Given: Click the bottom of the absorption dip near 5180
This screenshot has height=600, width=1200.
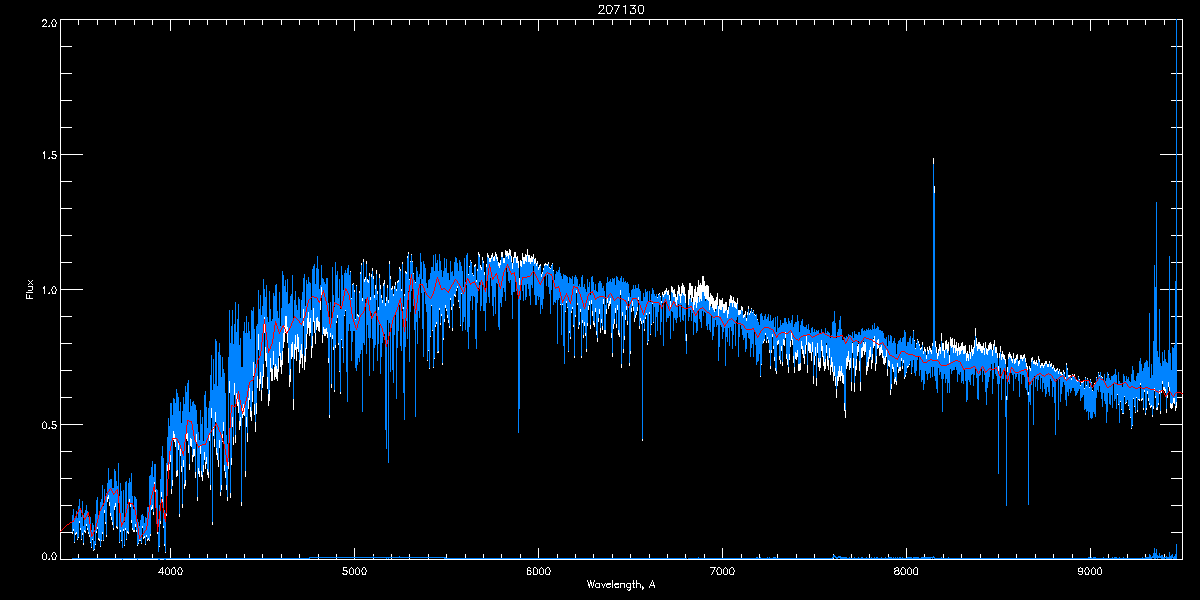Looking at the screenshot, I should click(x=388, y=461).
